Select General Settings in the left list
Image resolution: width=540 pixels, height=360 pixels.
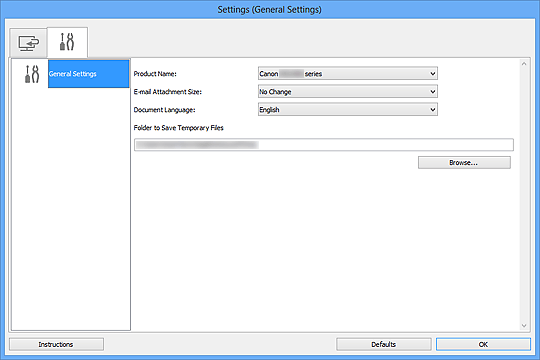[x=89, y=74]
